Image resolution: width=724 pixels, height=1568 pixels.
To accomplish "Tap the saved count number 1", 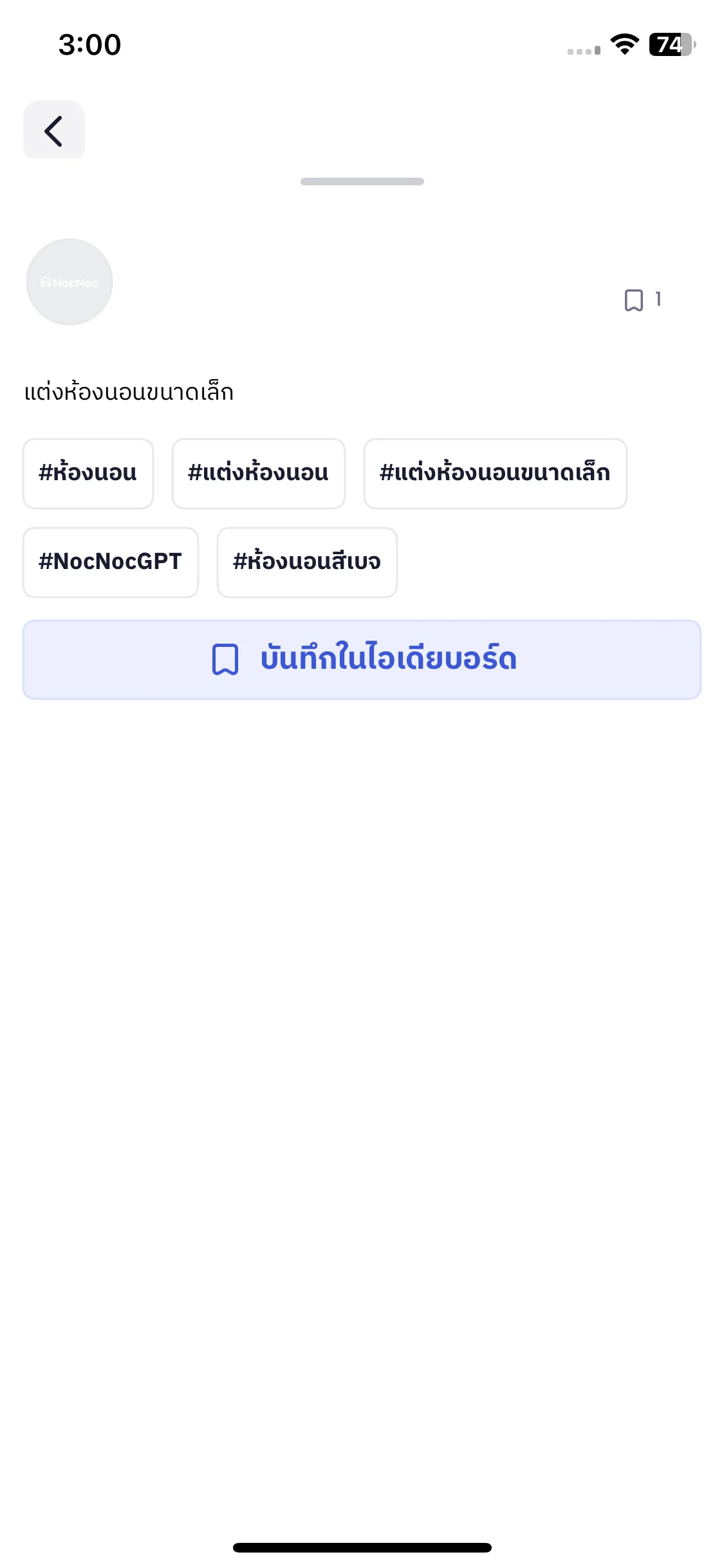I will coord(658,299).
